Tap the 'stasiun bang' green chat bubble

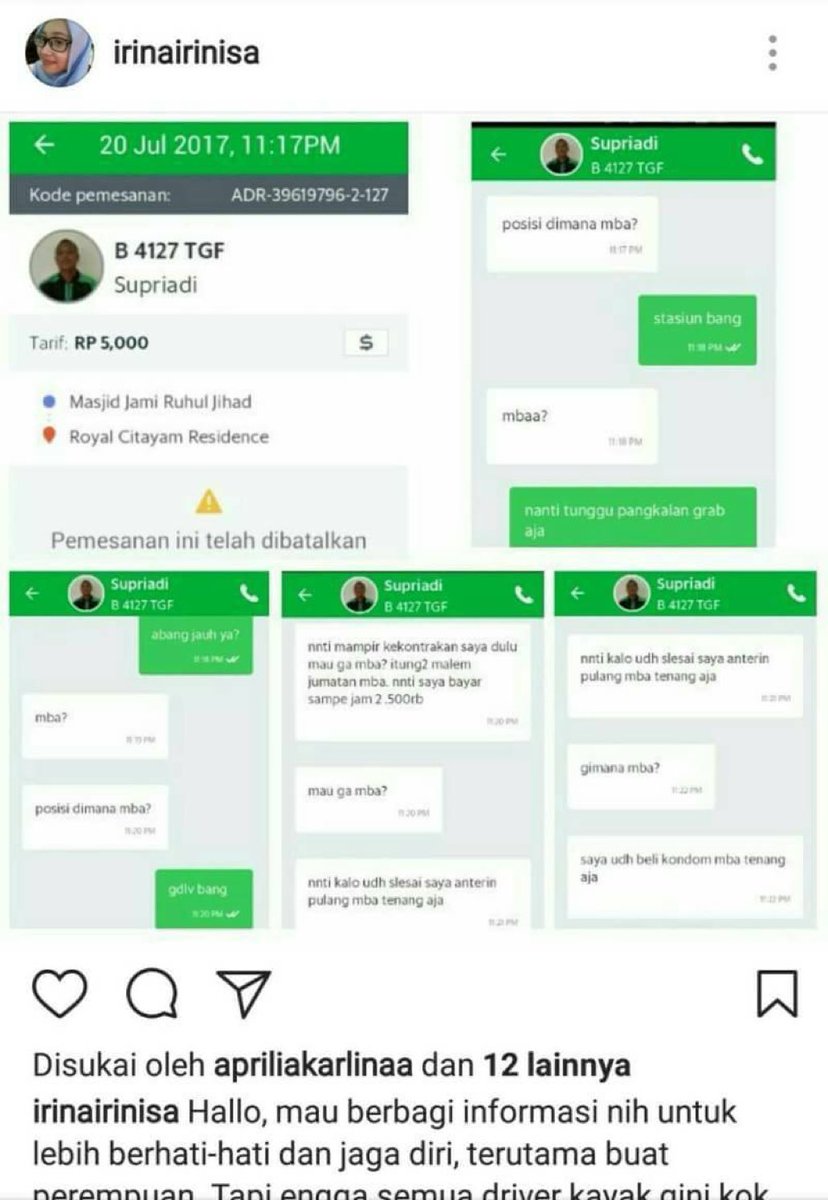point(697,329)
